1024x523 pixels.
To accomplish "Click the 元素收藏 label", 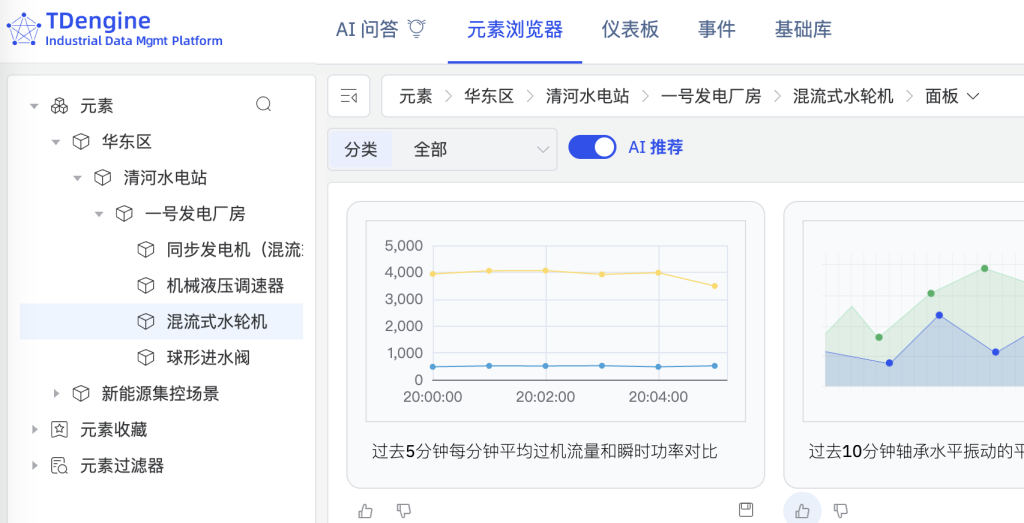I will point(114,429).
